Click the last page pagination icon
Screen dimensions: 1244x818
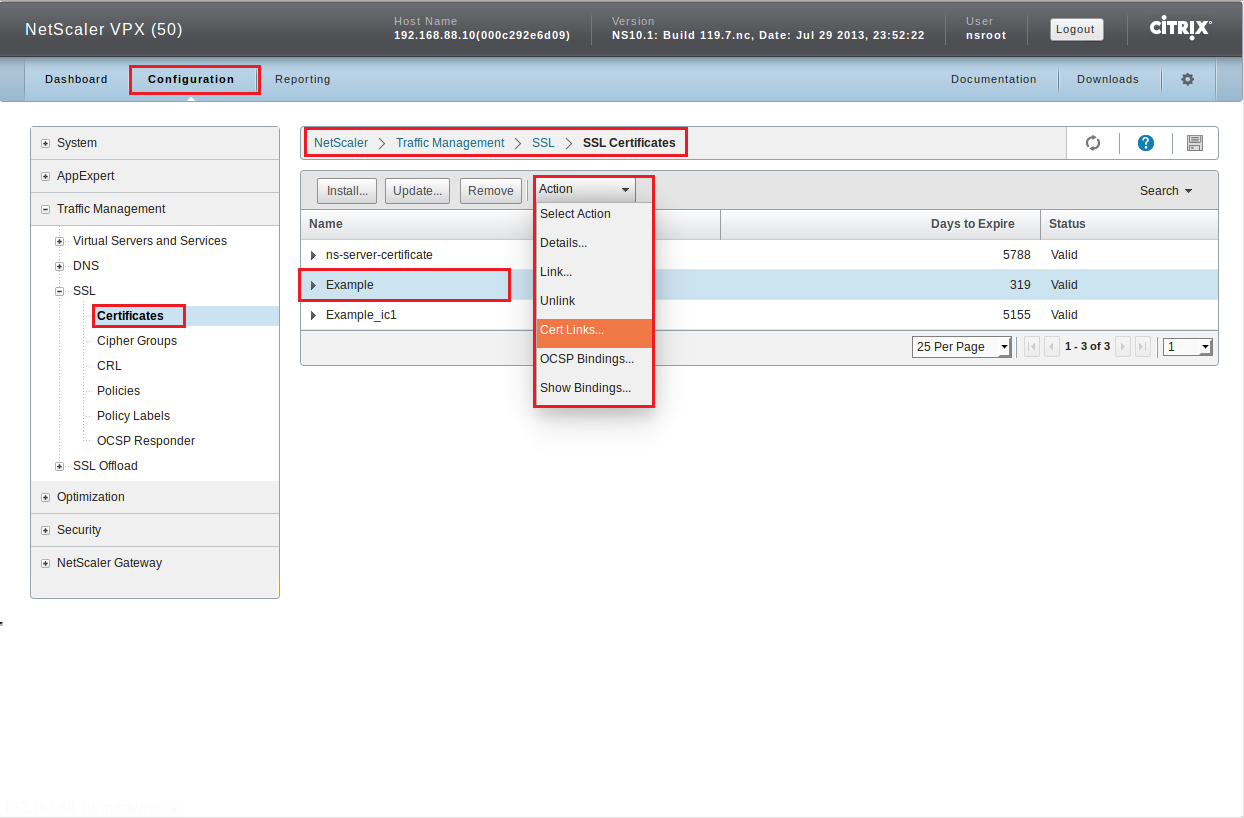pos(1143,347)
